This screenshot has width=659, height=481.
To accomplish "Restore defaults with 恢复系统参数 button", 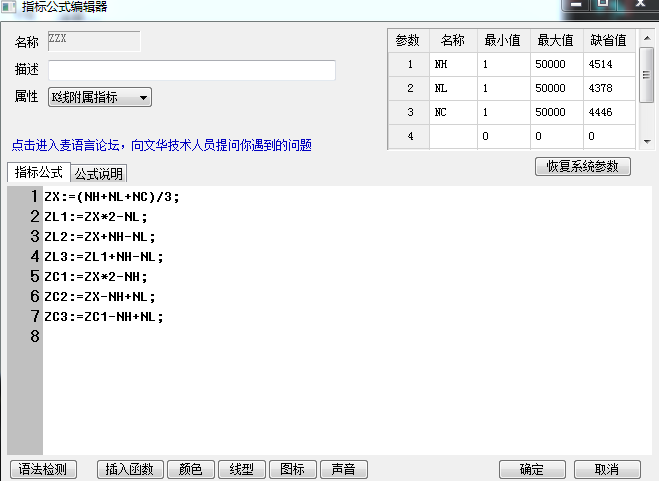I will pyautogui.click(x=583, y=166).
